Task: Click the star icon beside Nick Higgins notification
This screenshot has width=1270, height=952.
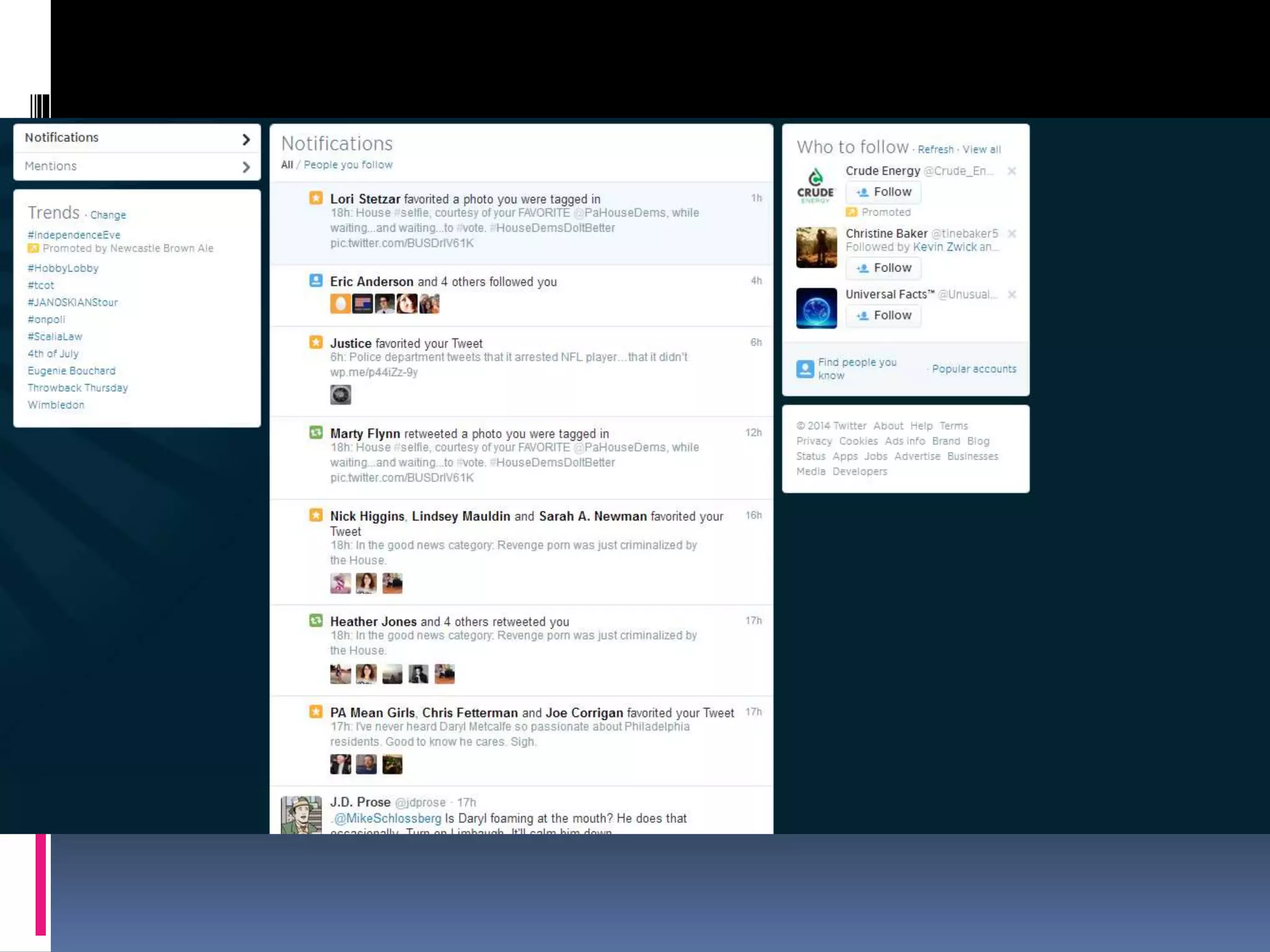Action: (316, 515)
